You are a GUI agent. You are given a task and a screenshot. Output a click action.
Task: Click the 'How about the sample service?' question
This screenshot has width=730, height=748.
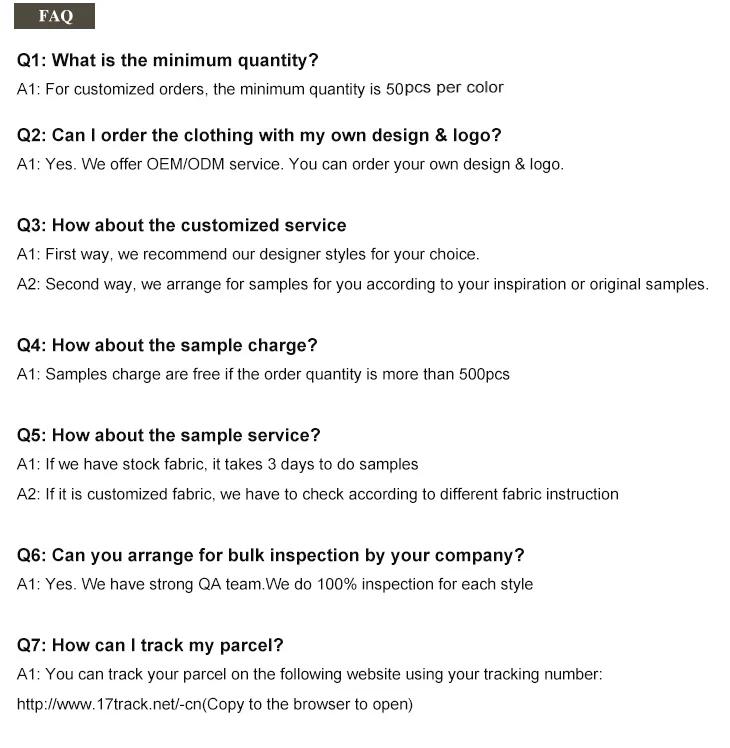coord(169,435)
